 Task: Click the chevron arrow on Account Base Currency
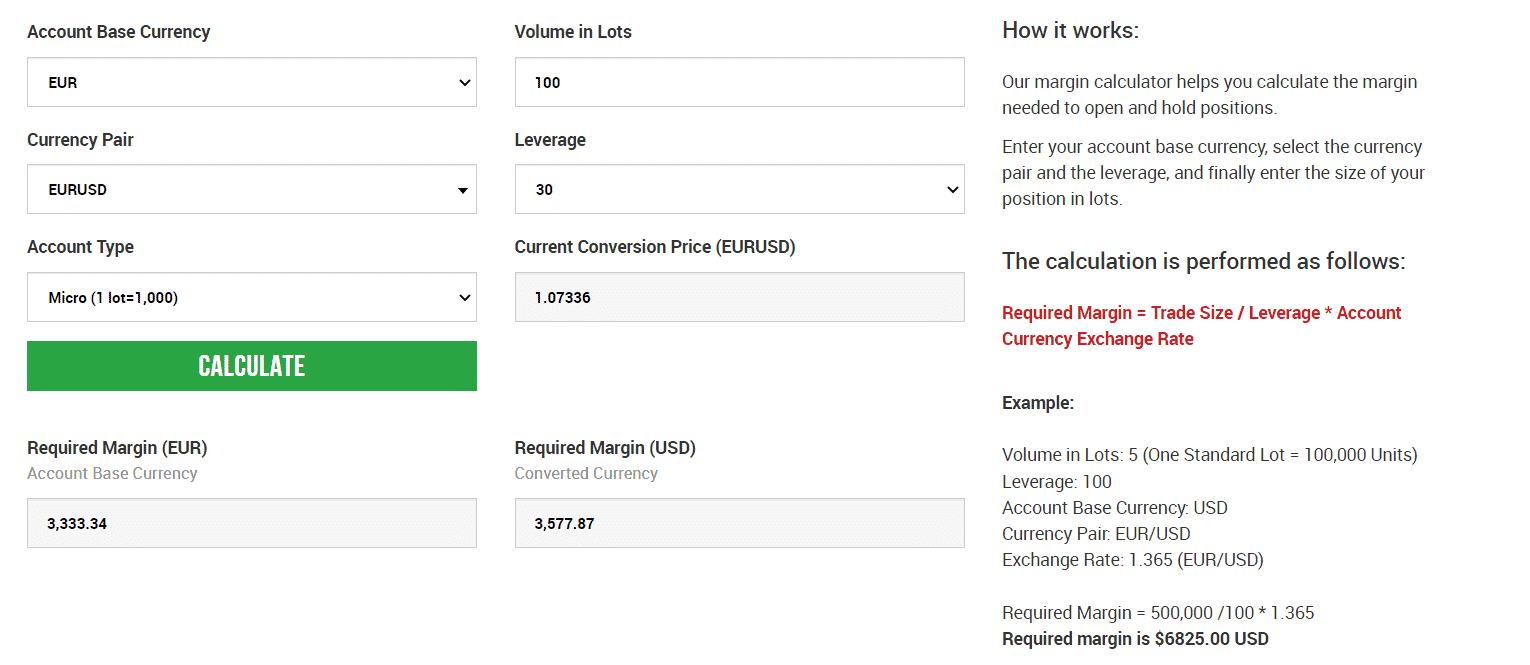point(464,83)
